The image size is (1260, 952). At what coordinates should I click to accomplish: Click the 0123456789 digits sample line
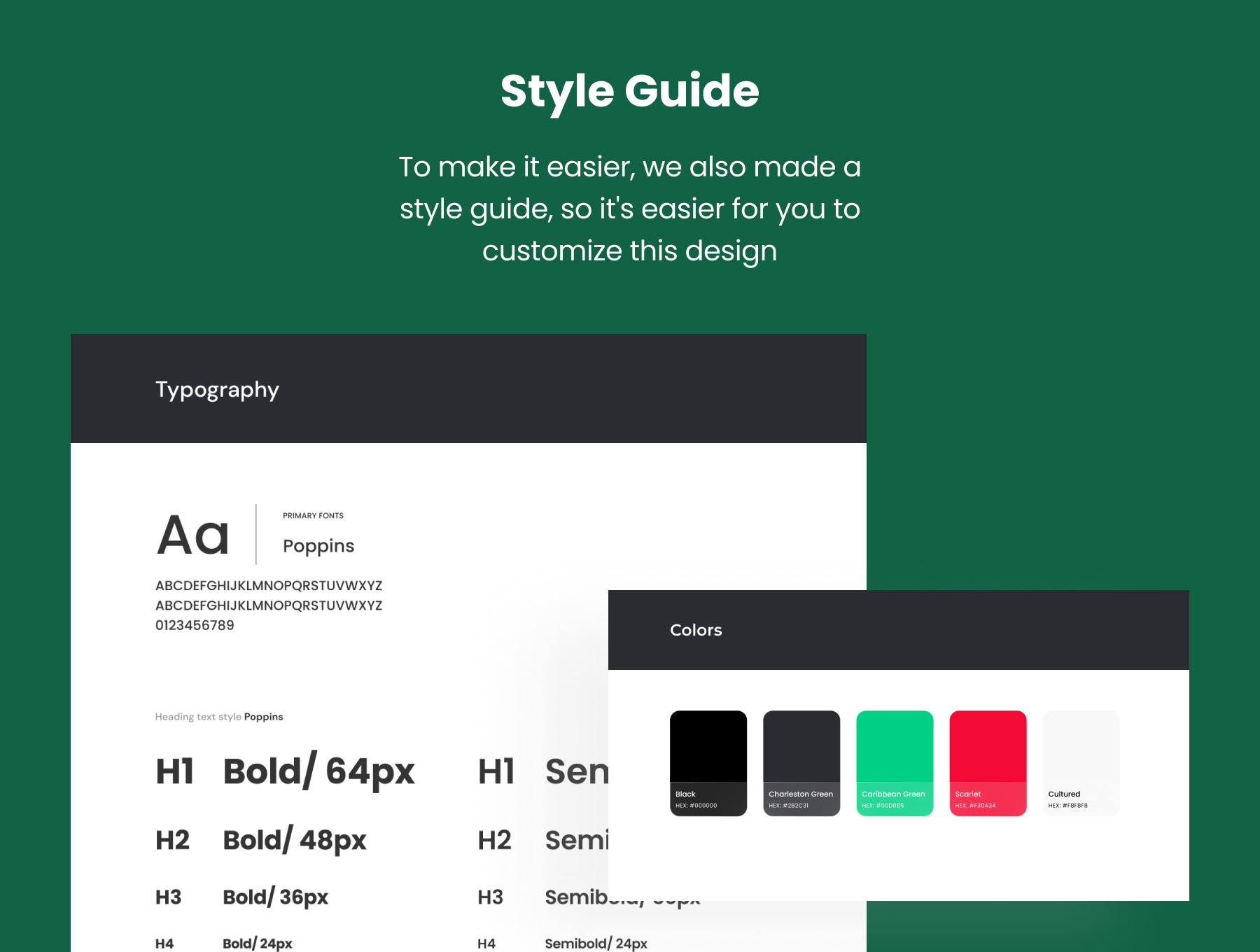coord(195,625)
